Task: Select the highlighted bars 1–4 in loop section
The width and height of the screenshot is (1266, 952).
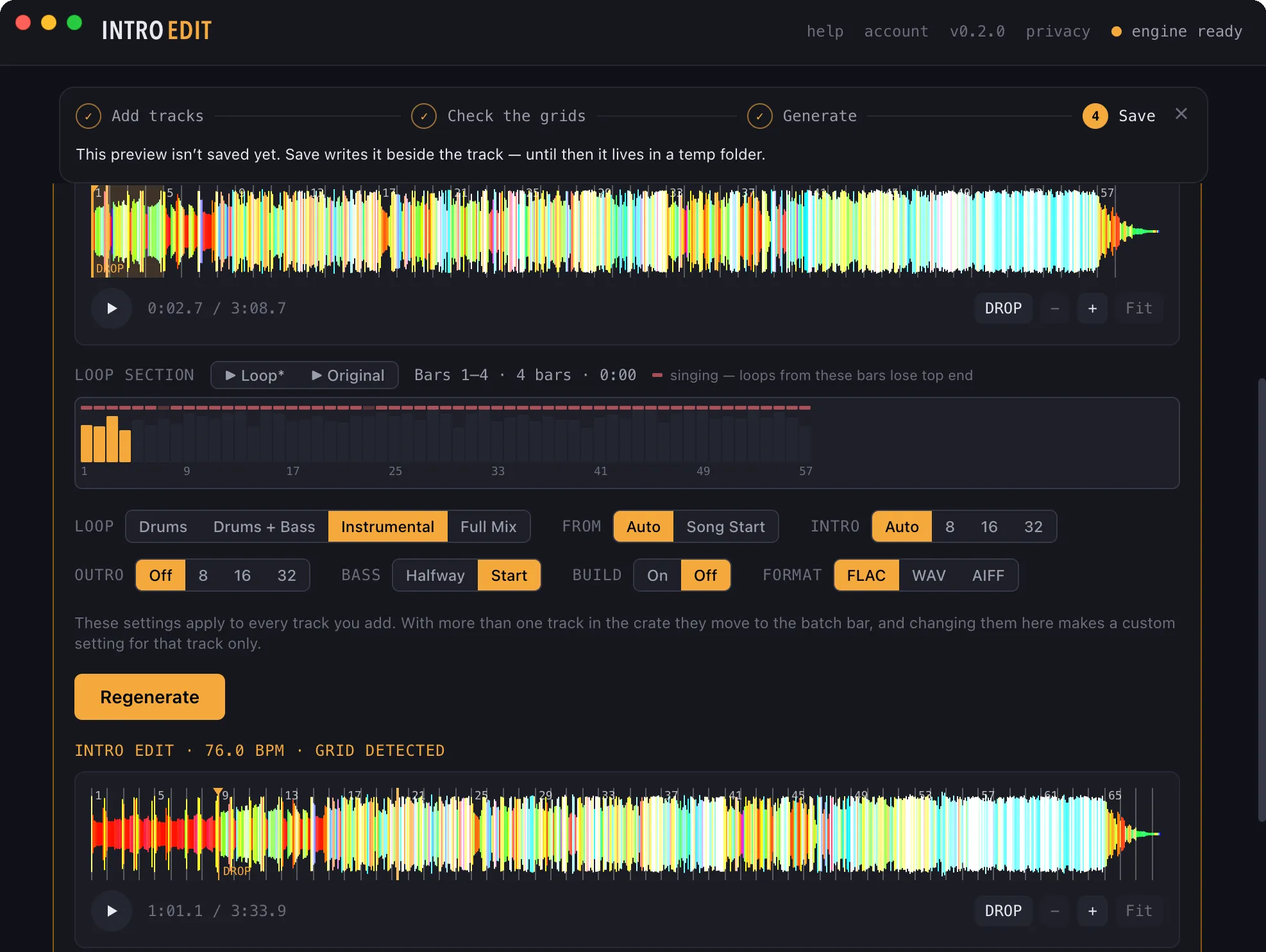Action: [106, 439]
